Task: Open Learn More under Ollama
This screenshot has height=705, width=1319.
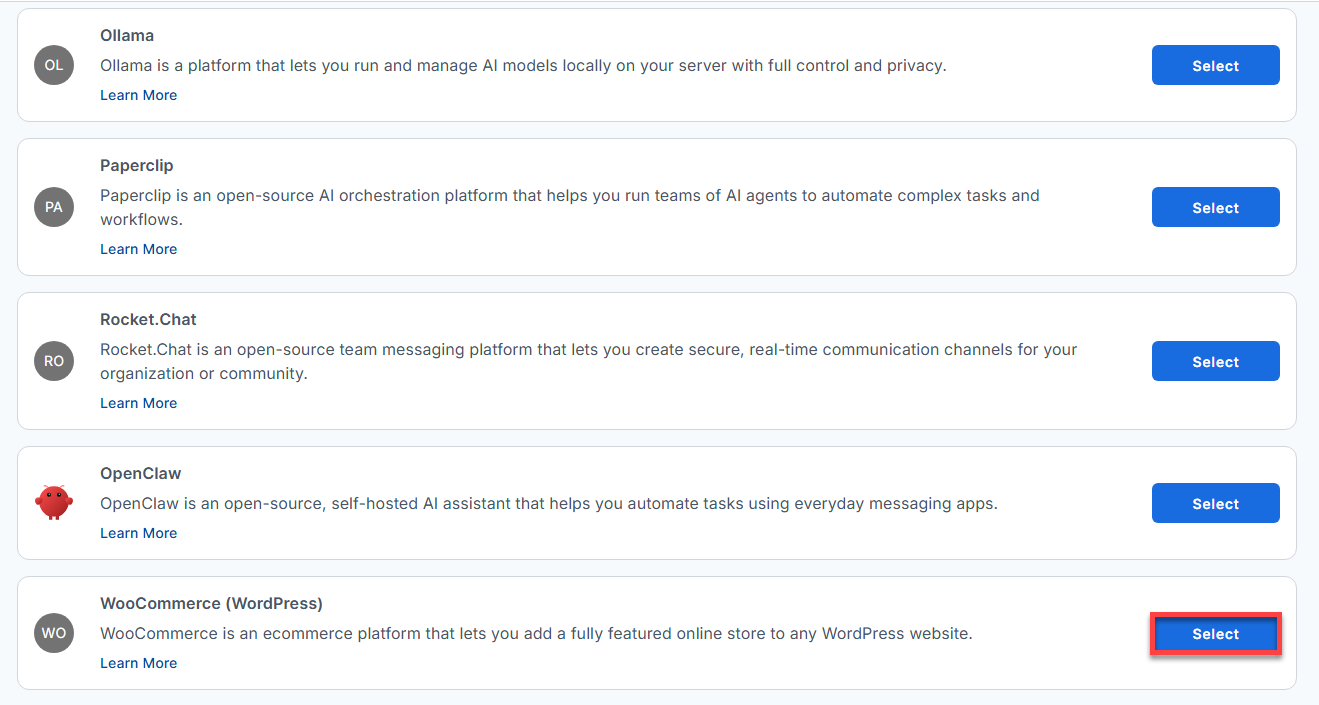Action: (x=138, y=95)
